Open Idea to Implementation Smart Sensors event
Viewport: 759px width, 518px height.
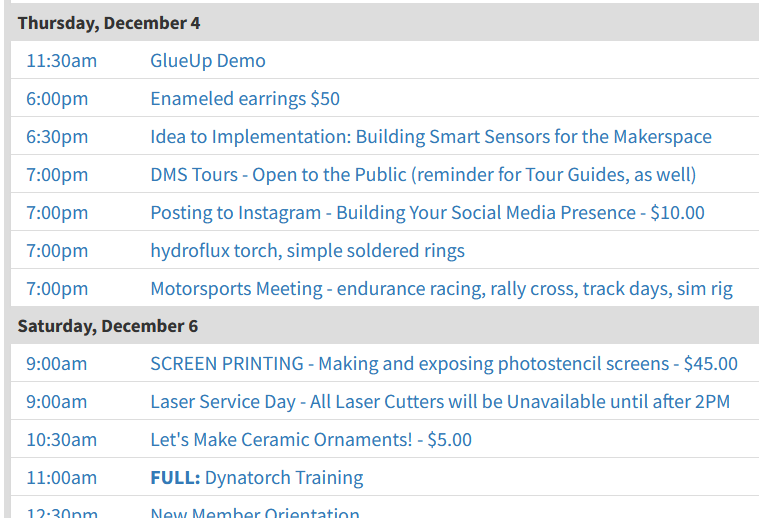tap(431, 137)
